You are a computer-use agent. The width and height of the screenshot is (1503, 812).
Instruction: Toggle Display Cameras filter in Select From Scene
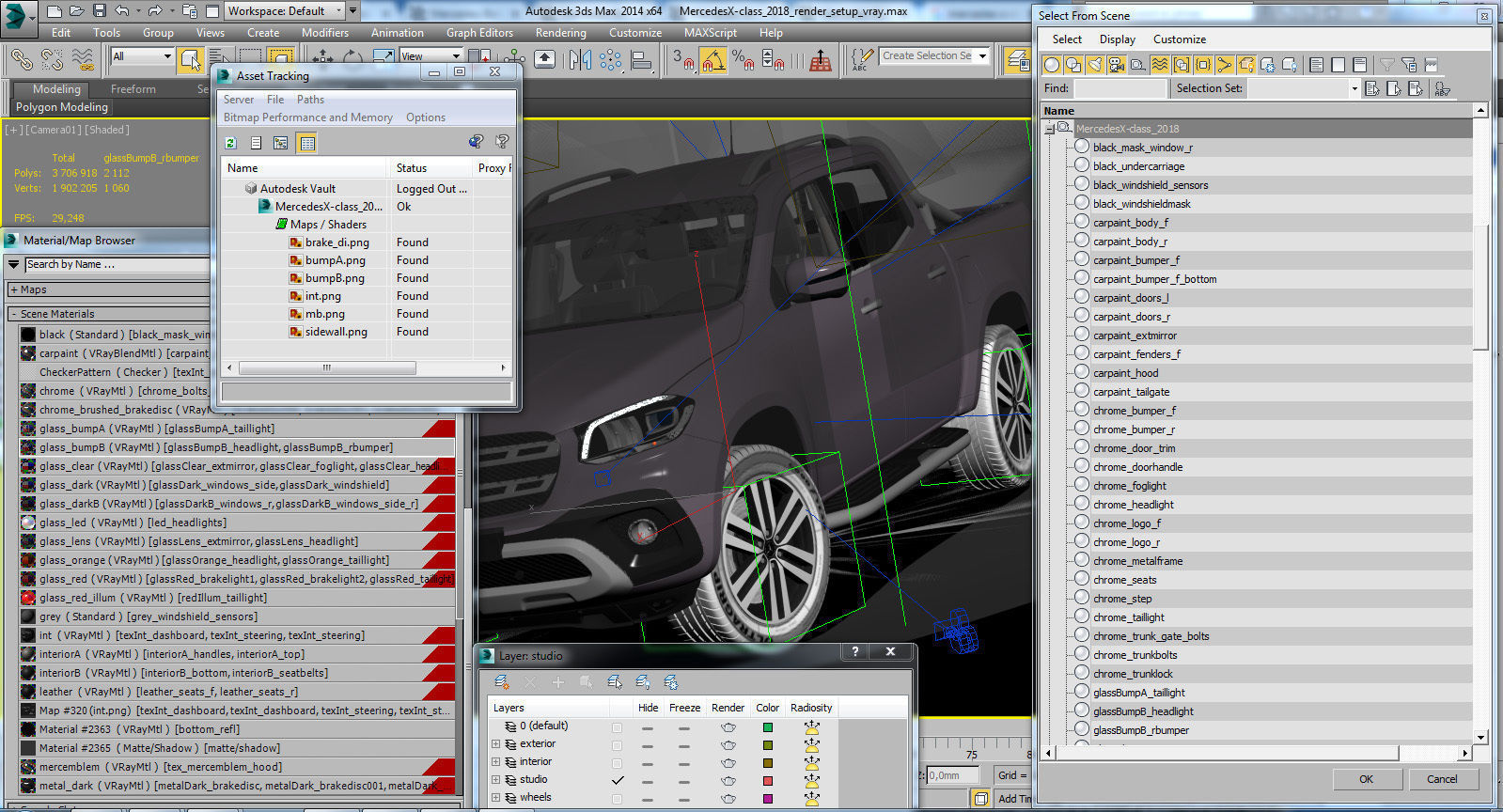tap(1117, 65)
